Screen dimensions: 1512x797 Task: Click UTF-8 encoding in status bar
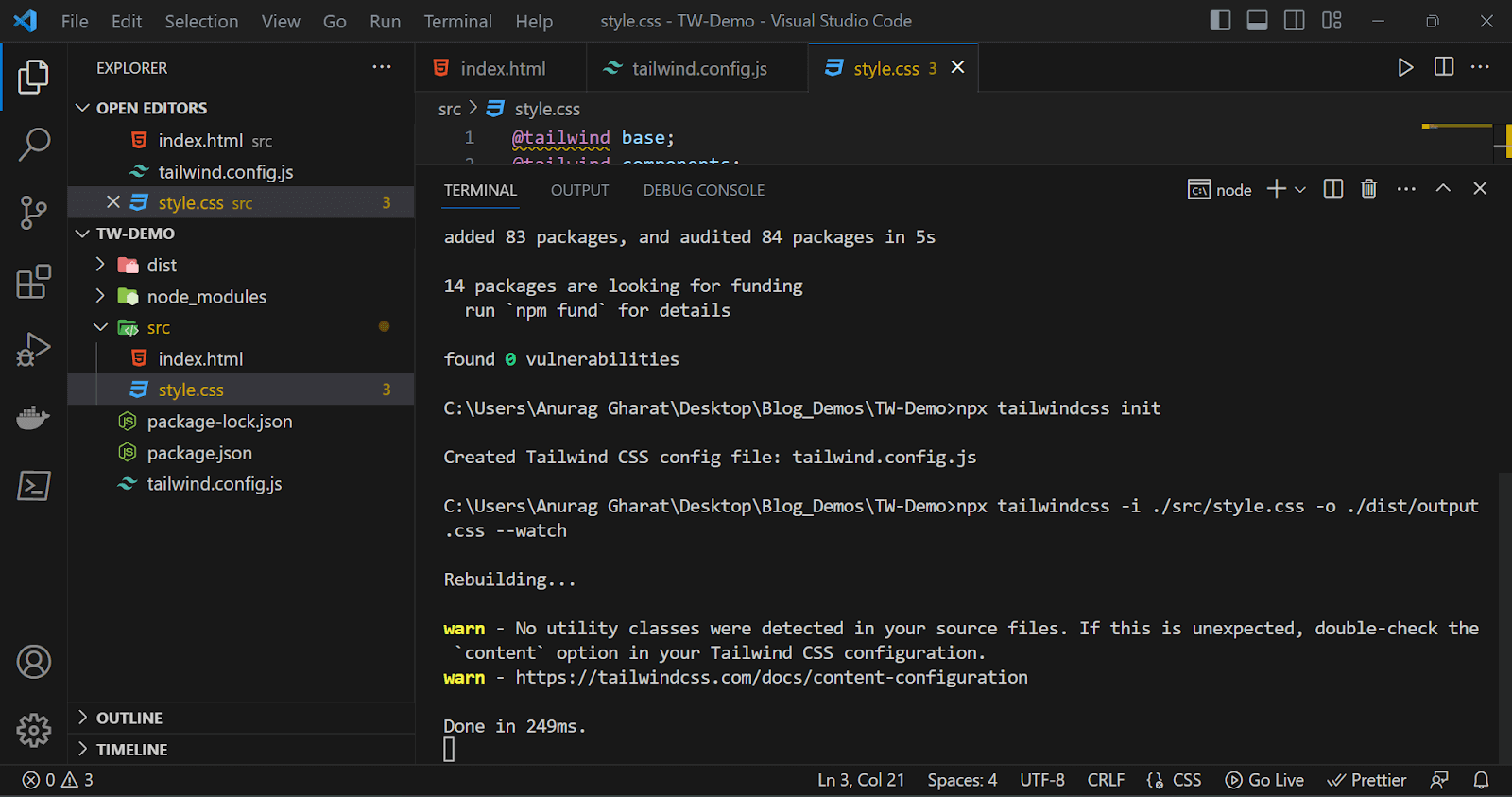[x=1042, y=780]
